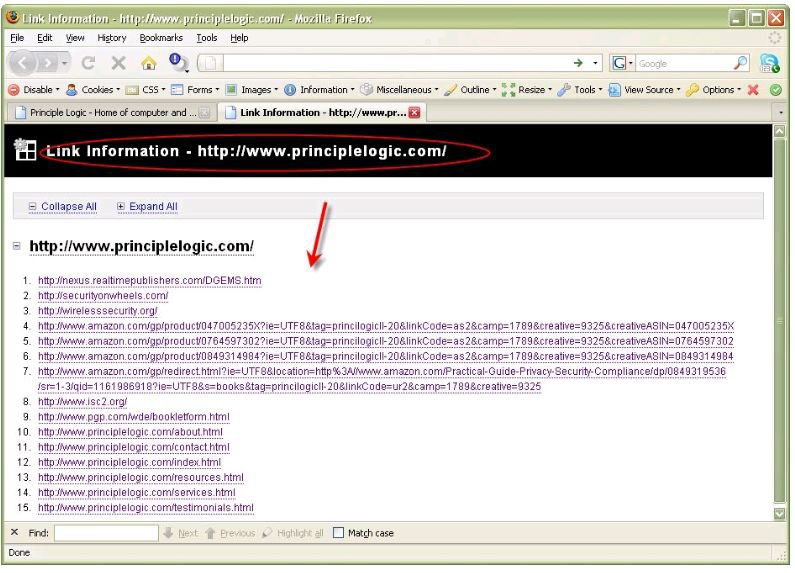795x573 pixels.
Task: Open the History menu
Action: (x=112, y=38)
